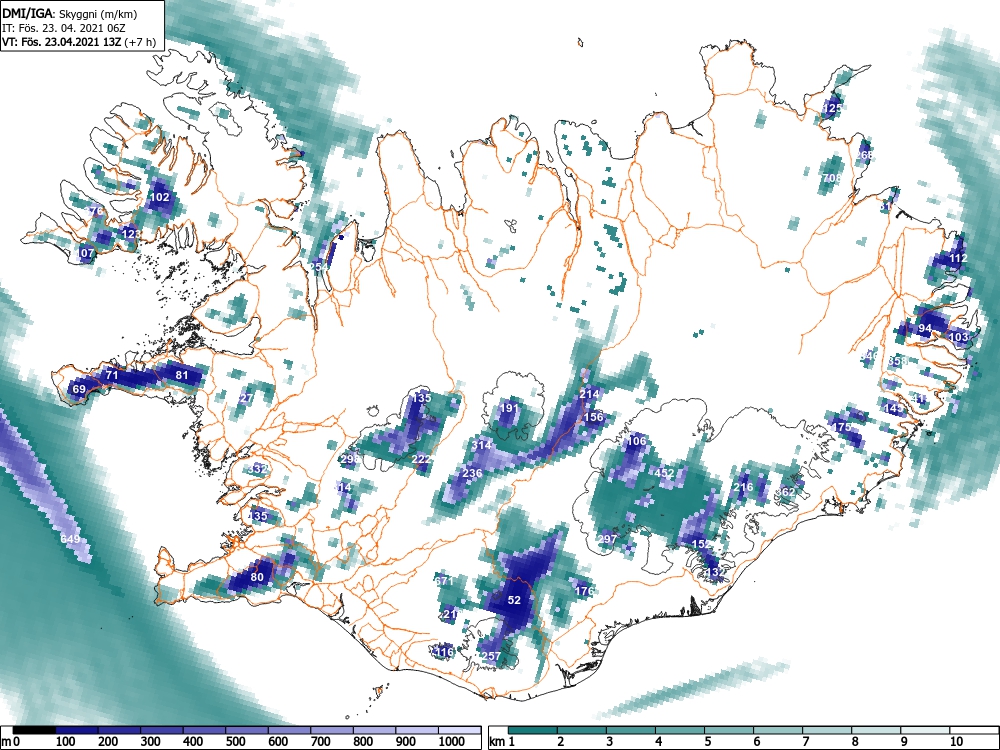This screenshot has width=1000, height=750.
Task: Click the 7–8 km pale legend swatch
Action: coord(827,730)
